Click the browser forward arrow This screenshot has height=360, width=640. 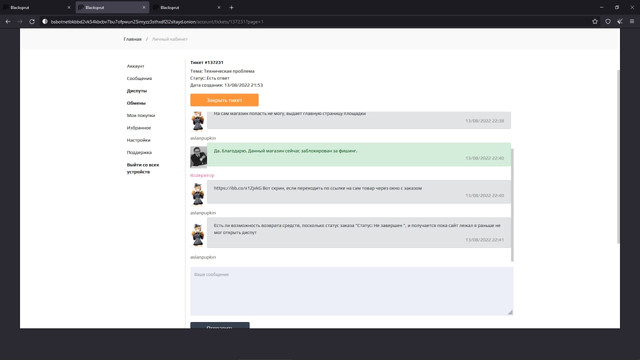coord(20,22)
